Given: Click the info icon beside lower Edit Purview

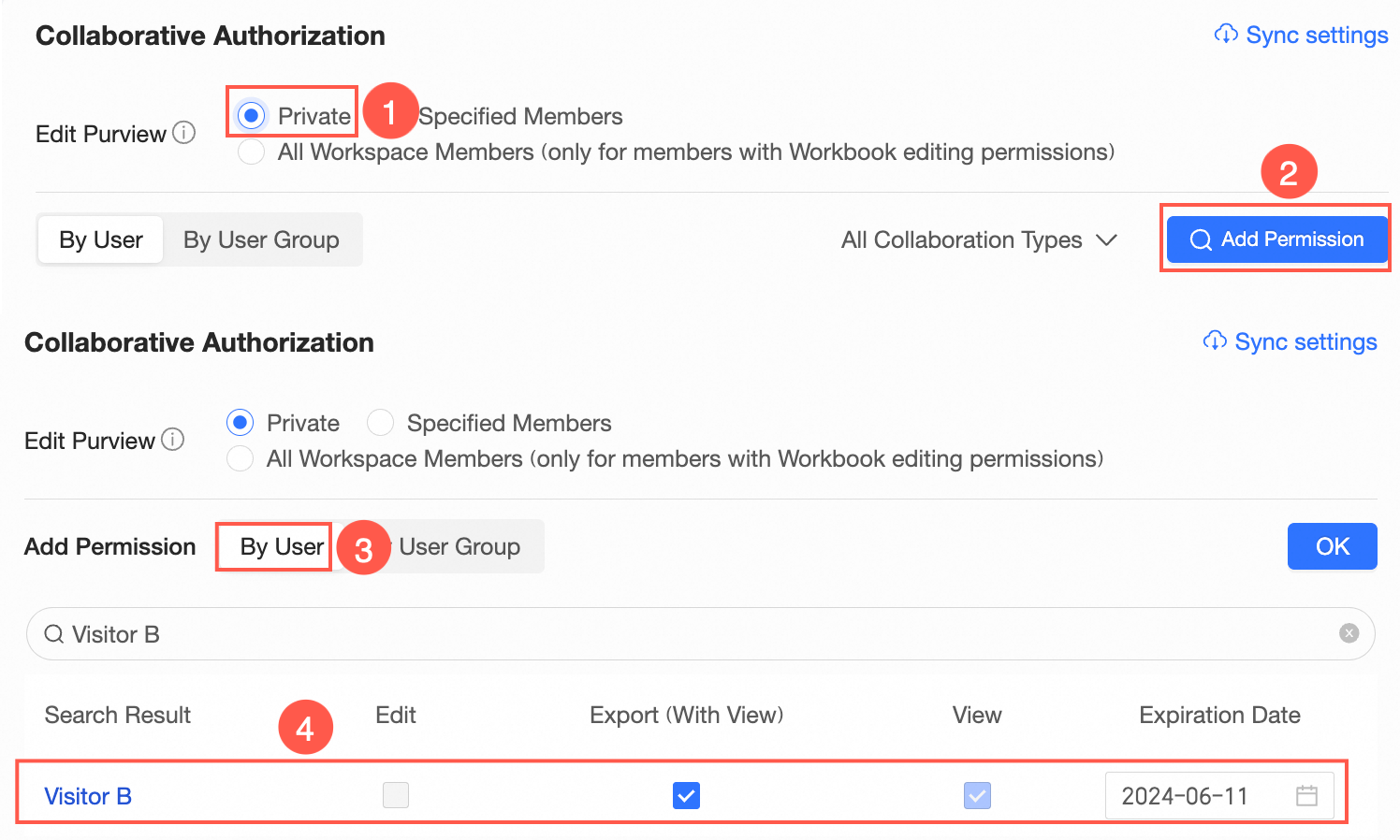Looking at the screenshot, I should [x=173, y=440].
